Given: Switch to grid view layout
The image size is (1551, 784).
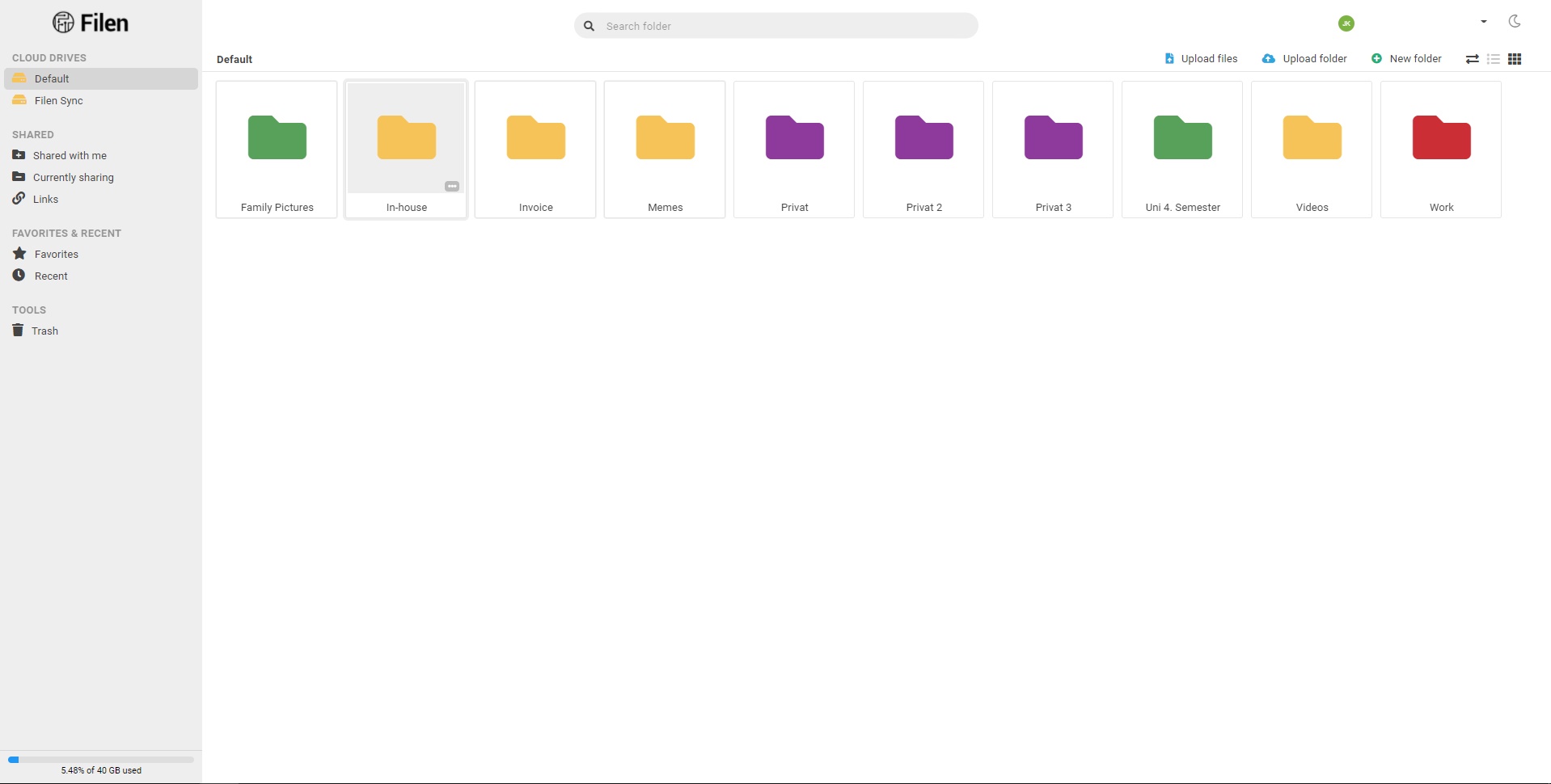Looking at the screenshot, I should pyautogui.click(x=1515, y=58).
